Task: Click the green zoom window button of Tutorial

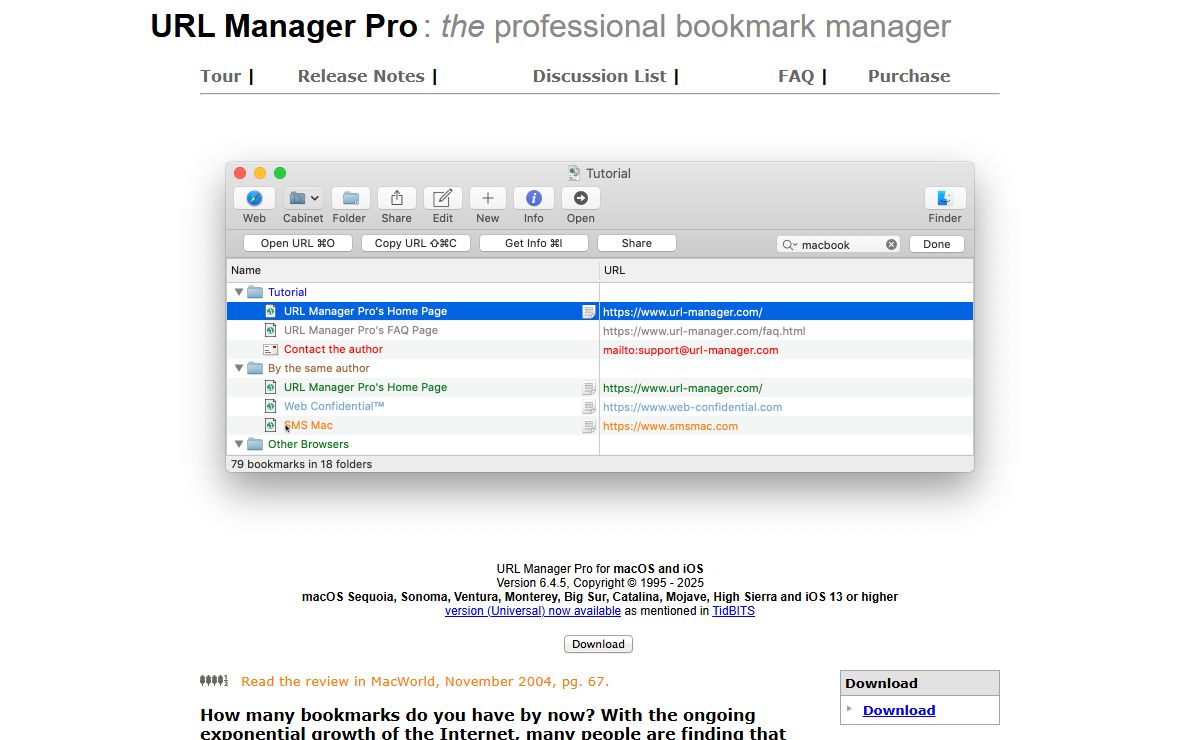Action: click(x=280, y=173)
